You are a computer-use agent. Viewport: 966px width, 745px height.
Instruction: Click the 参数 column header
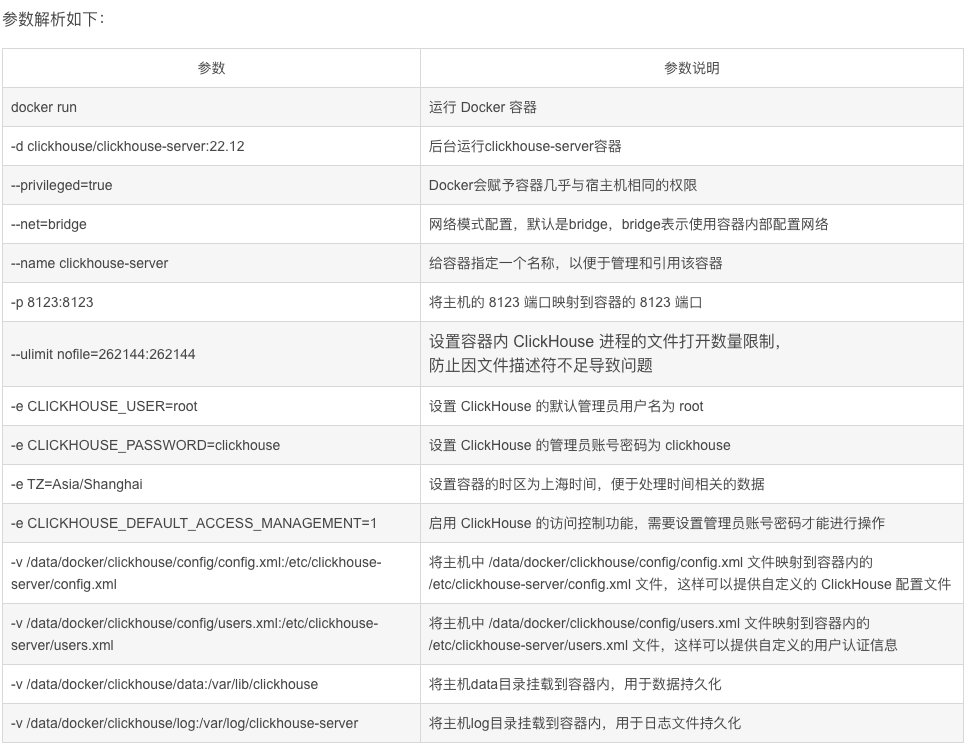click(x=211, y=68)
